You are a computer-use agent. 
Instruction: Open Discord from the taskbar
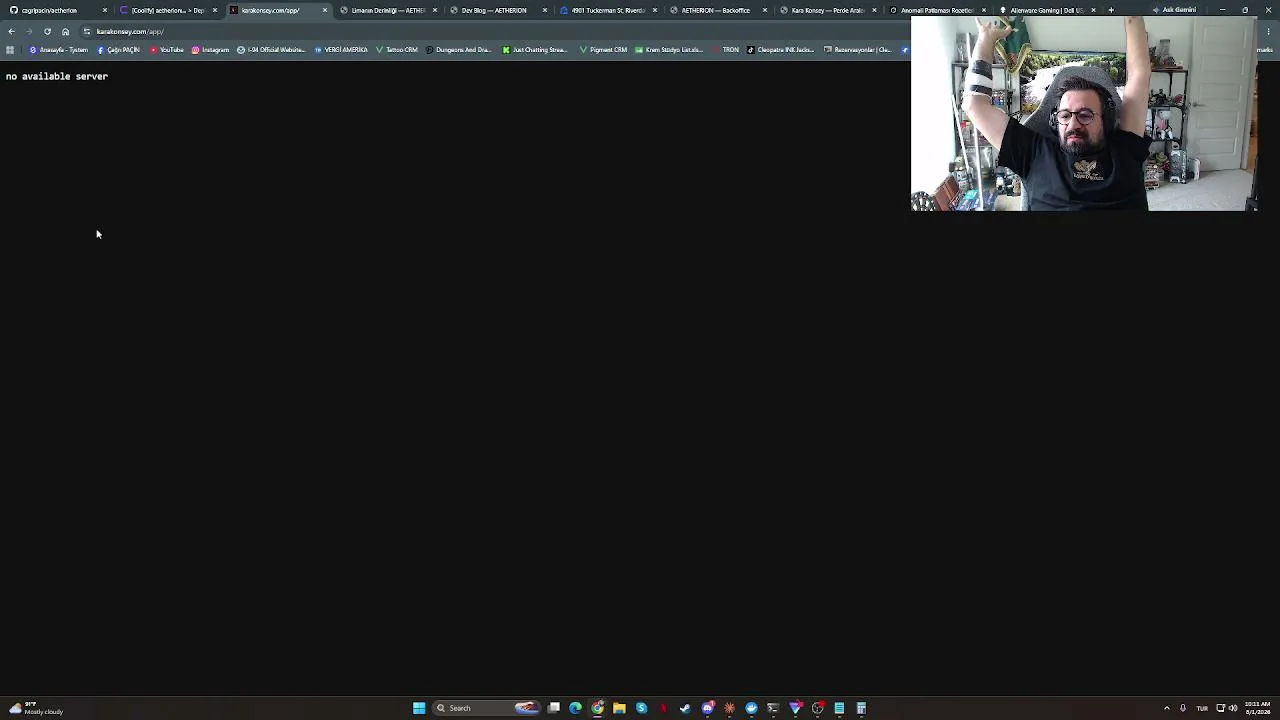pos(708,708)
